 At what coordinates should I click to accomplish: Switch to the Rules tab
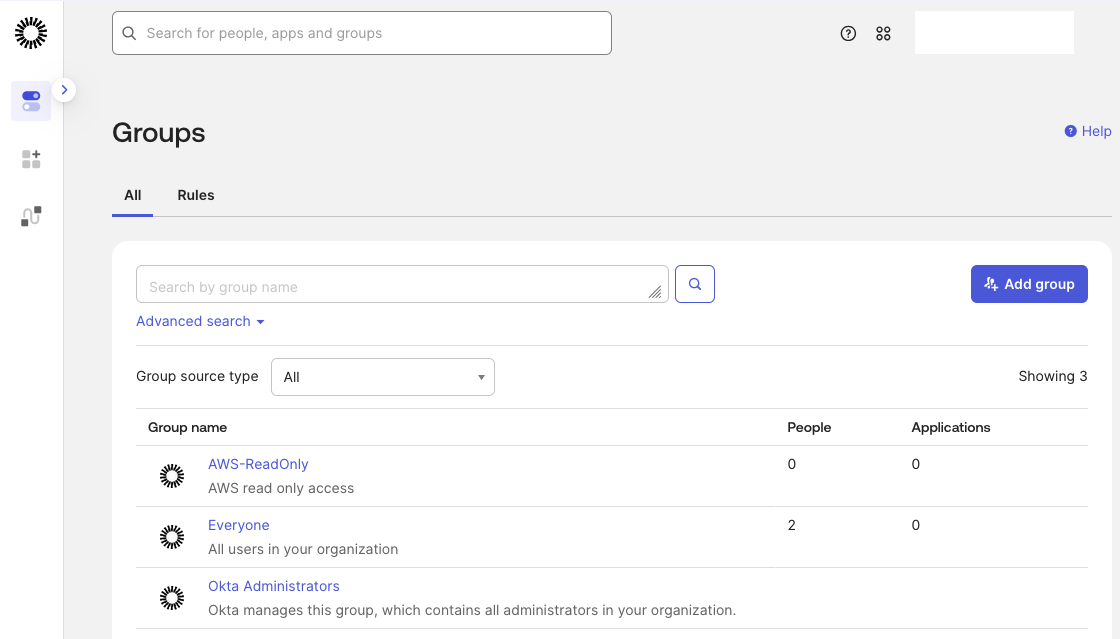click(x=195, y=195)
